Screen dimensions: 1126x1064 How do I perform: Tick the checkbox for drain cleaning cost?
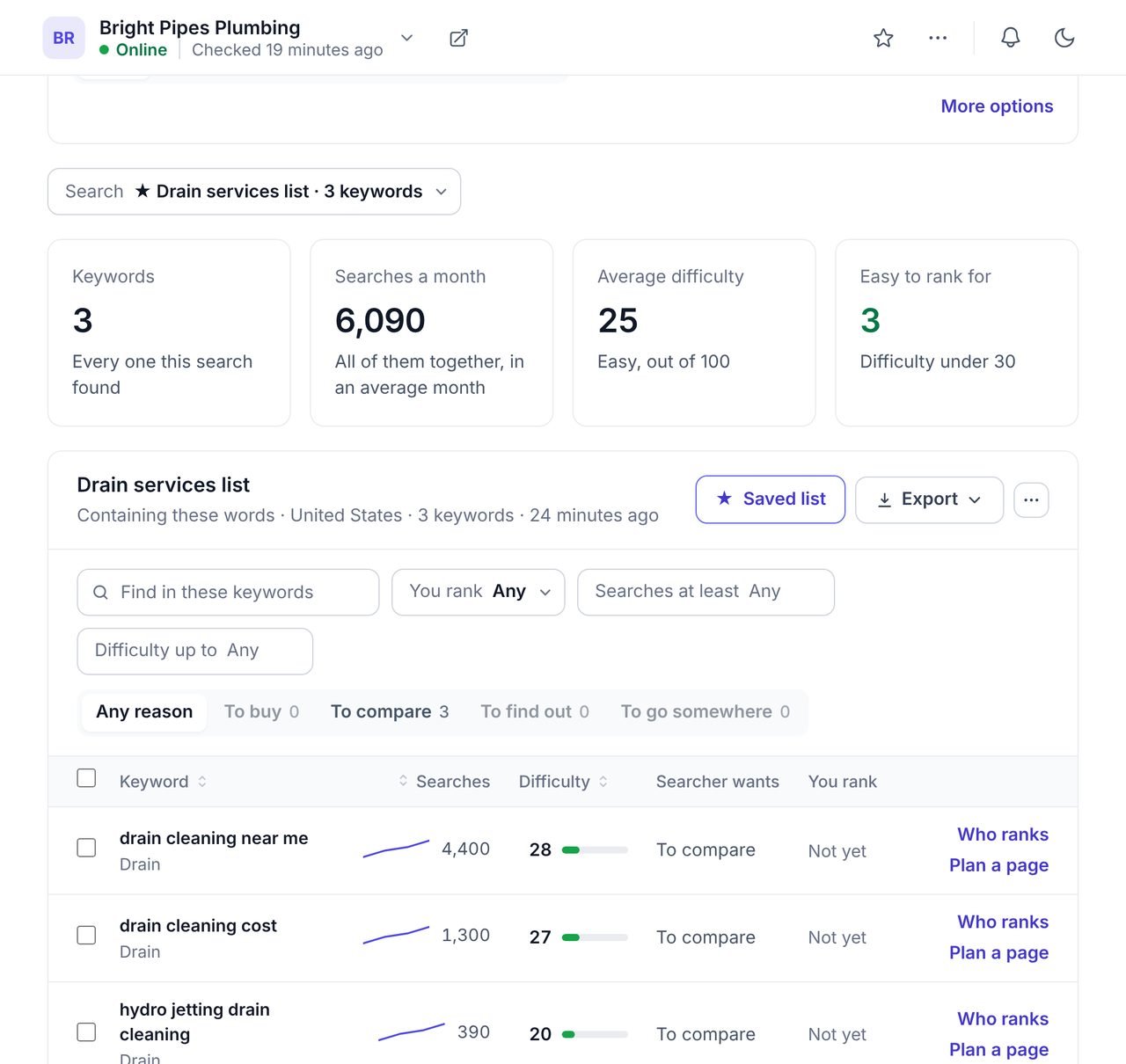click(x=86, y=935)
